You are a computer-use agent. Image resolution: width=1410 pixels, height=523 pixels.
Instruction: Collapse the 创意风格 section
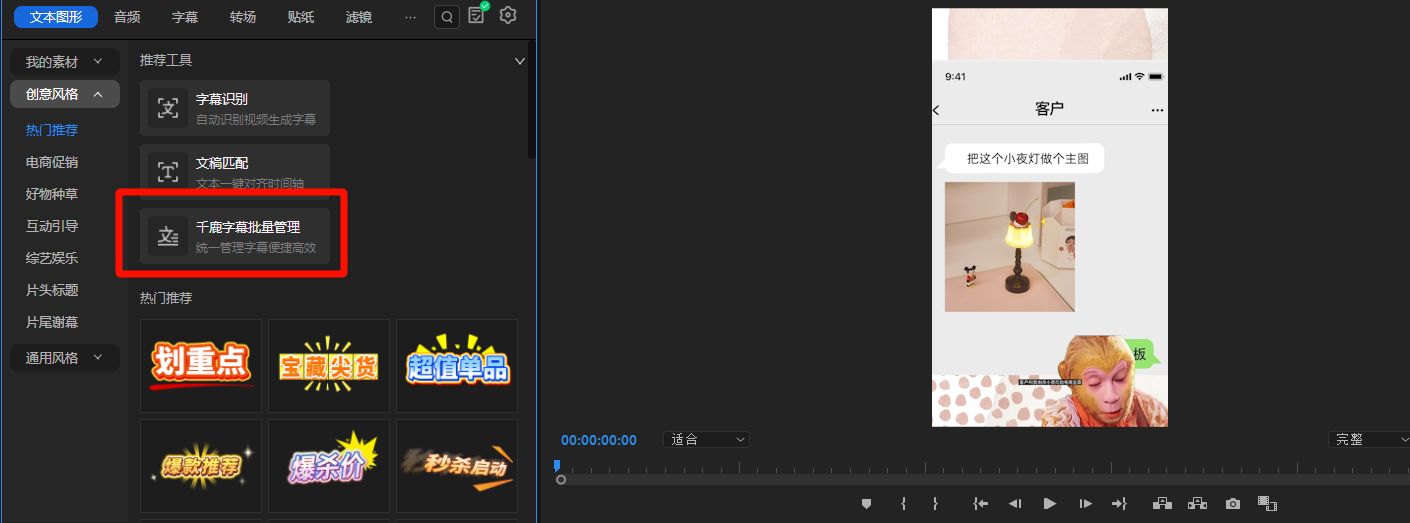(65, 94)
